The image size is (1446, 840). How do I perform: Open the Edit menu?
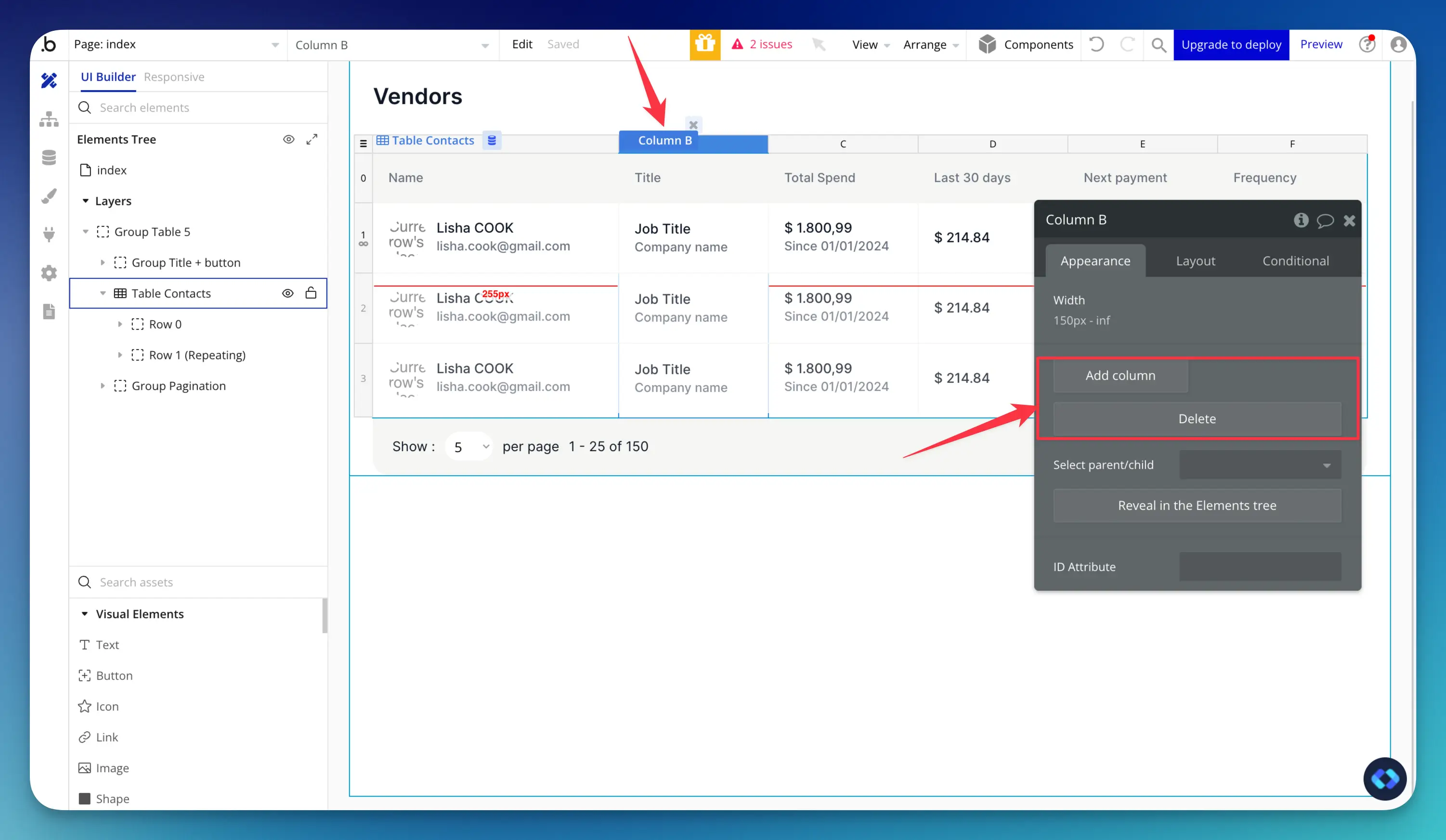point(521,44)
